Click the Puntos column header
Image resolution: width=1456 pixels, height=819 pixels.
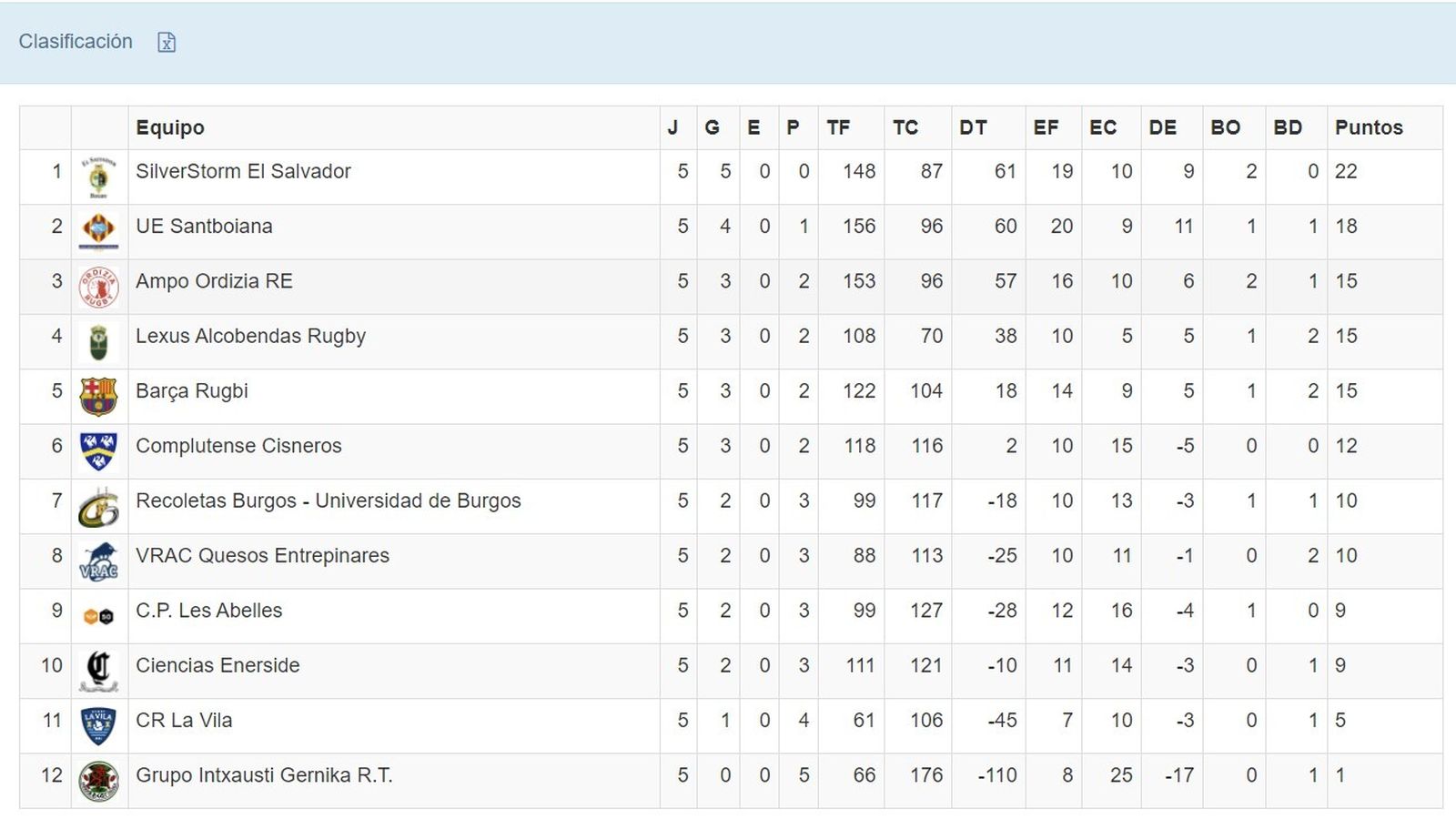1369,128
